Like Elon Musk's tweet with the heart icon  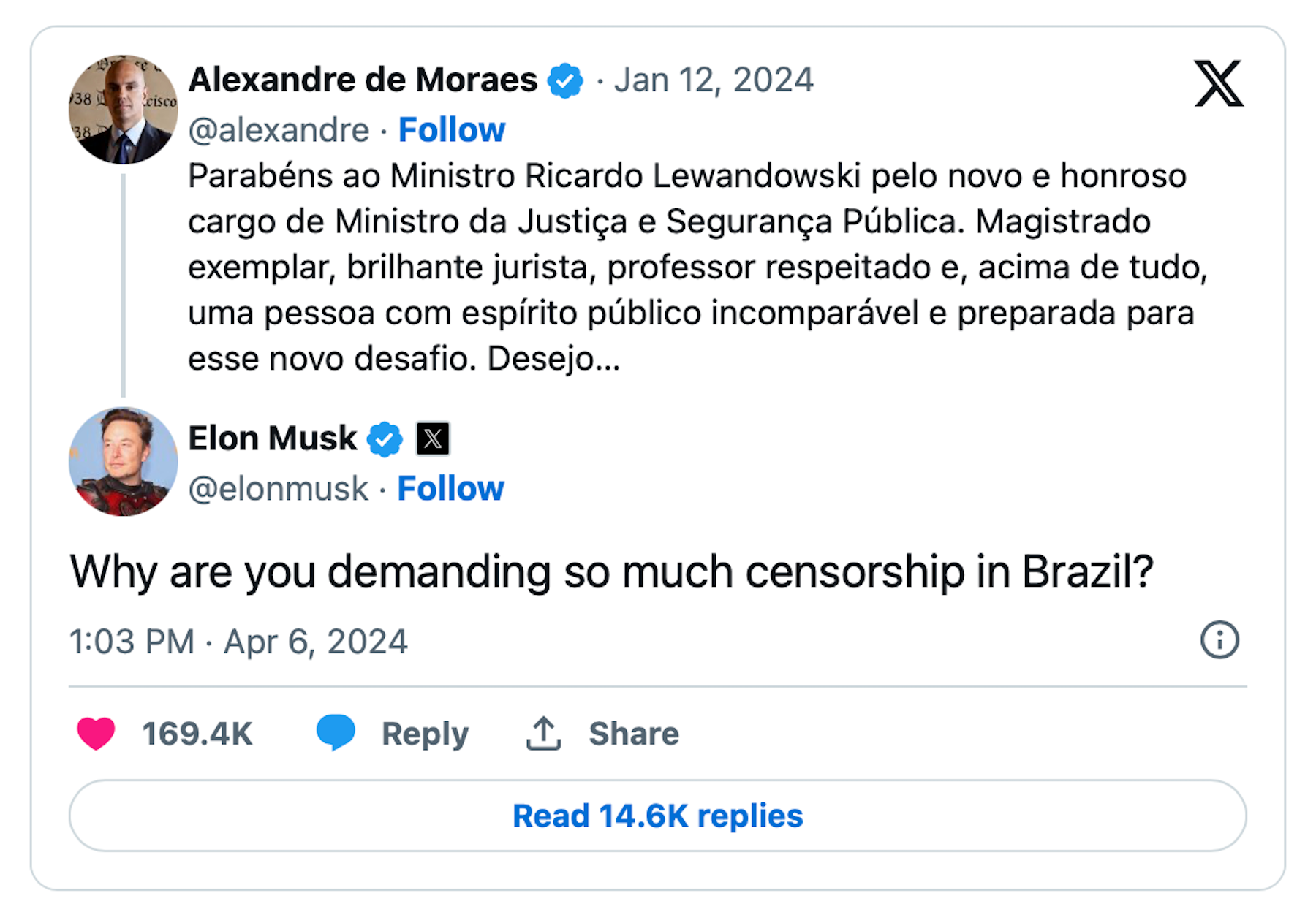(x=97, y=734)
